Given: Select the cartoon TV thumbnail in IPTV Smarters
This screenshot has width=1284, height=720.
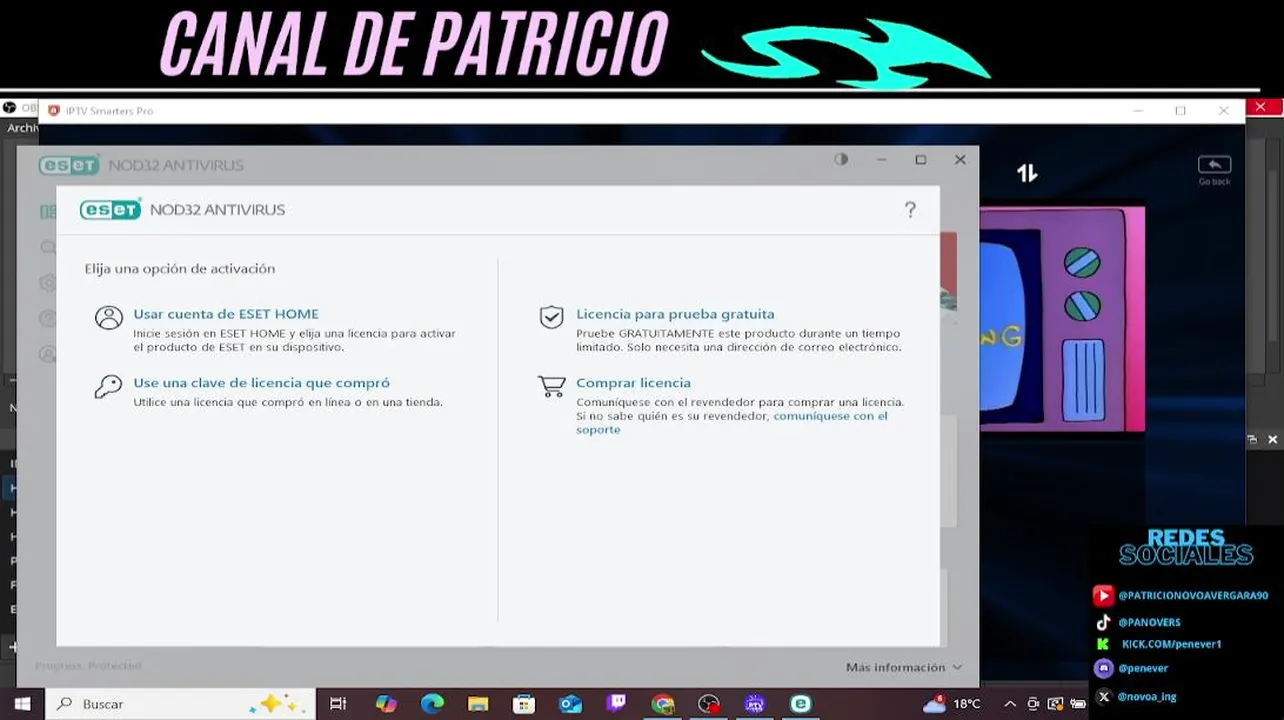Looking at the screenshot, I should click(1062, 319).
